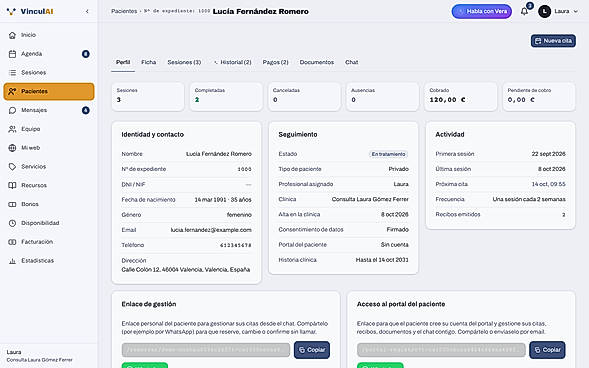Go to Equipo menu label
The image size is (589, 368).
point(30,129)
